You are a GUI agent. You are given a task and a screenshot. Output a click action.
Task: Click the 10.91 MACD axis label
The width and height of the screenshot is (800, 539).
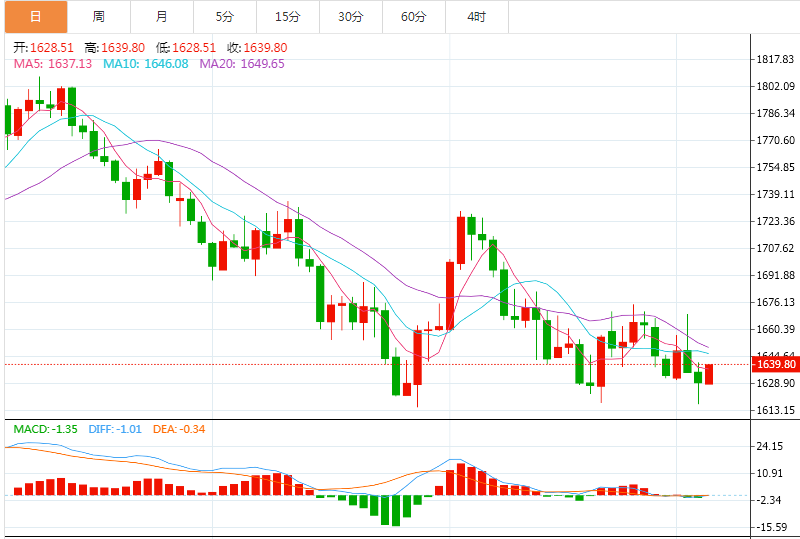pos(769,474)
